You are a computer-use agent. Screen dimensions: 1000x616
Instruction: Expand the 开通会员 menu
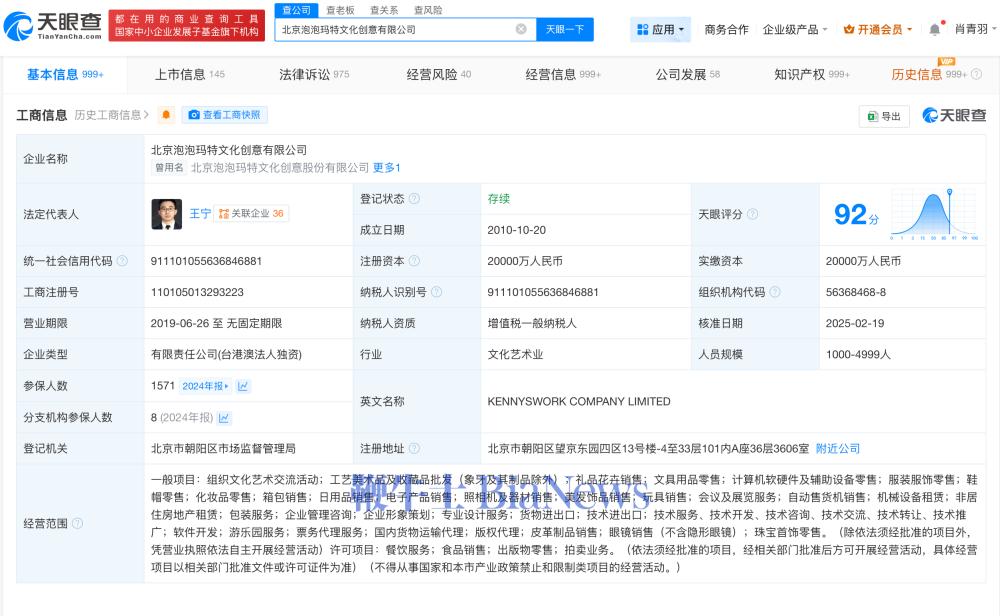[x=878, y=29]
